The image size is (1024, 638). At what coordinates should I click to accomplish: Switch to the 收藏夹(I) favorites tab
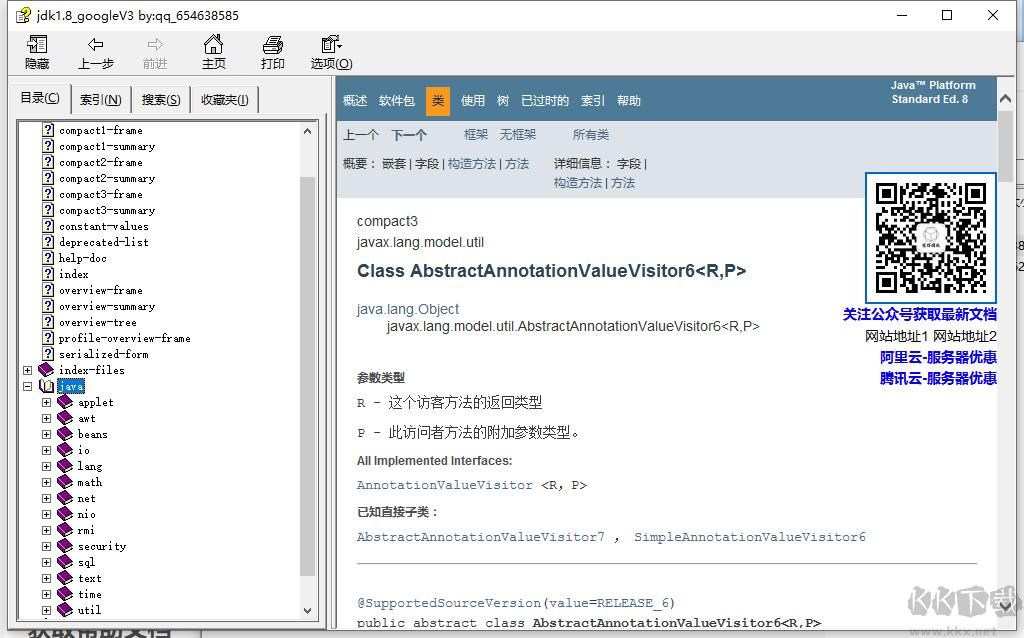pyautogui.click(x=225, y=100)
